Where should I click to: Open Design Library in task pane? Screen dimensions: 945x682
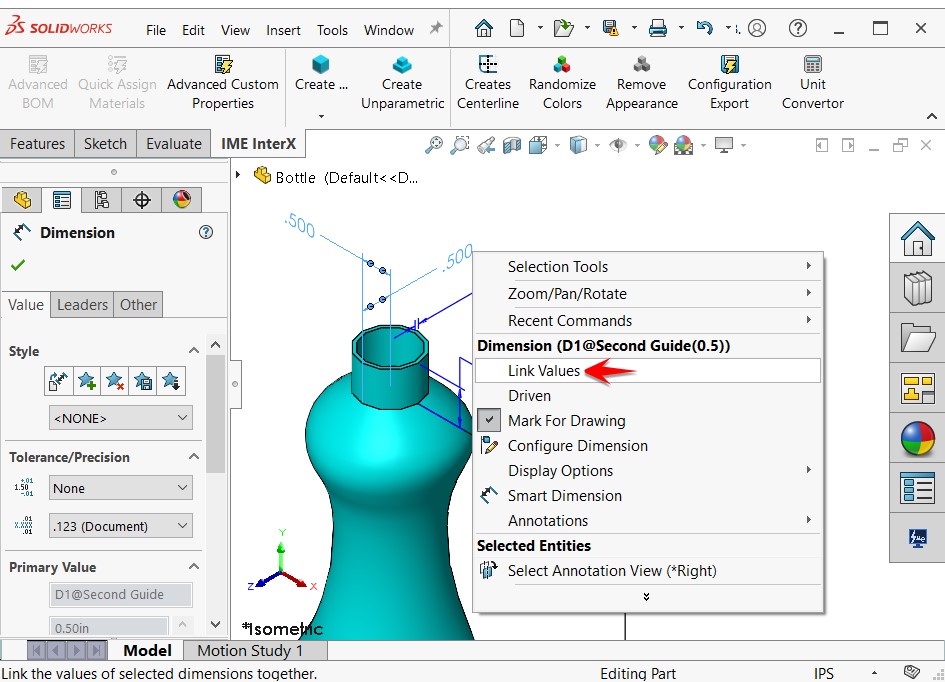(x=917, y=288)
